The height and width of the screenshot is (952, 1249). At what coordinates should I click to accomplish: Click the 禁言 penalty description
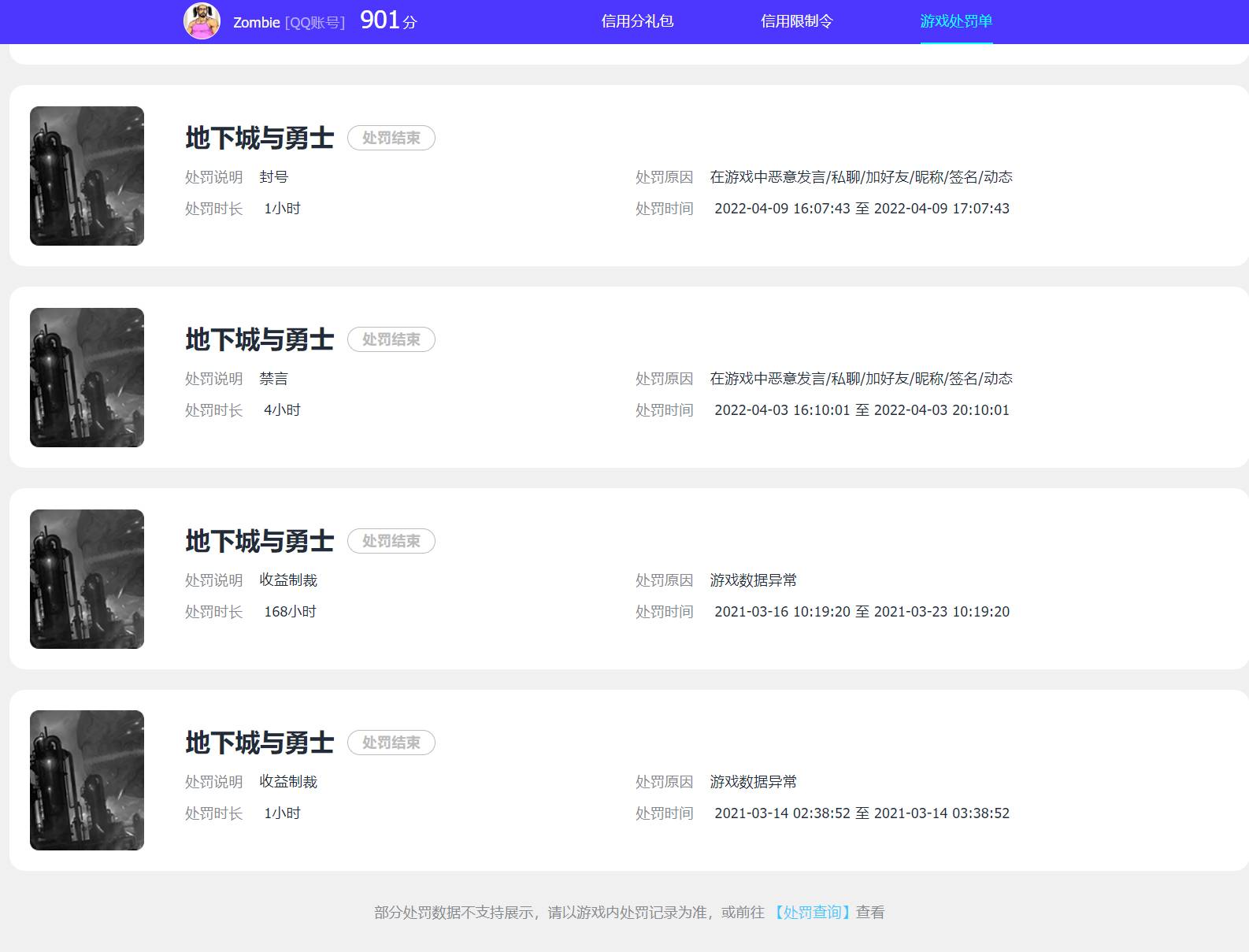(274, 379)
